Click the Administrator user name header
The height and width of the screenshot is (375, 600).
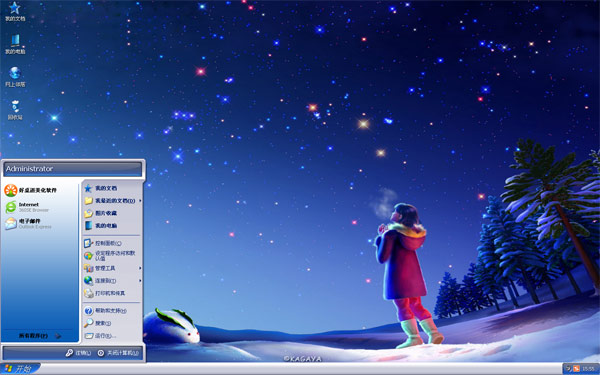[73, 169]
